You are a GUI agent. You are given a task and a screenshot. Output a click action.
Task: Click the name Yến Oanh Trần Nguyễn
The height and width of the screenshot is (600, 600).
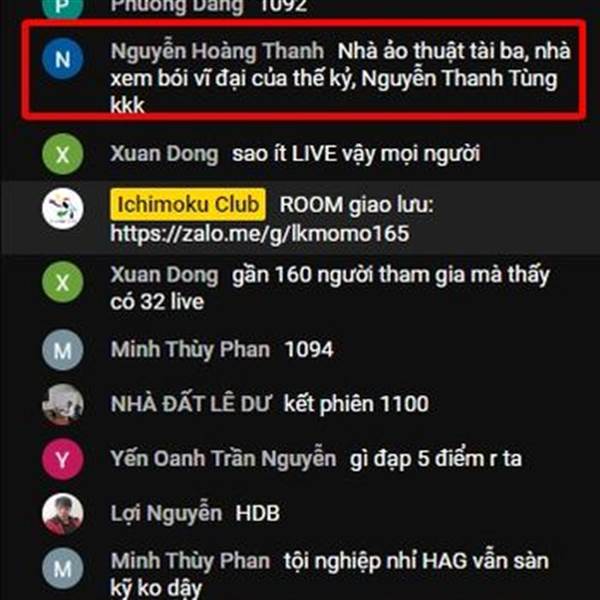click(x=223, y=458)
